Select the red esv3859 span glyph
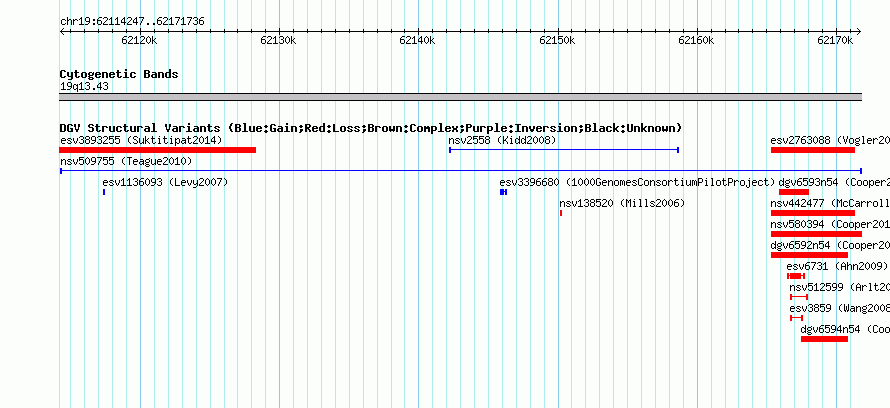Viewport: 890px width, 408px height. point(796,318)
